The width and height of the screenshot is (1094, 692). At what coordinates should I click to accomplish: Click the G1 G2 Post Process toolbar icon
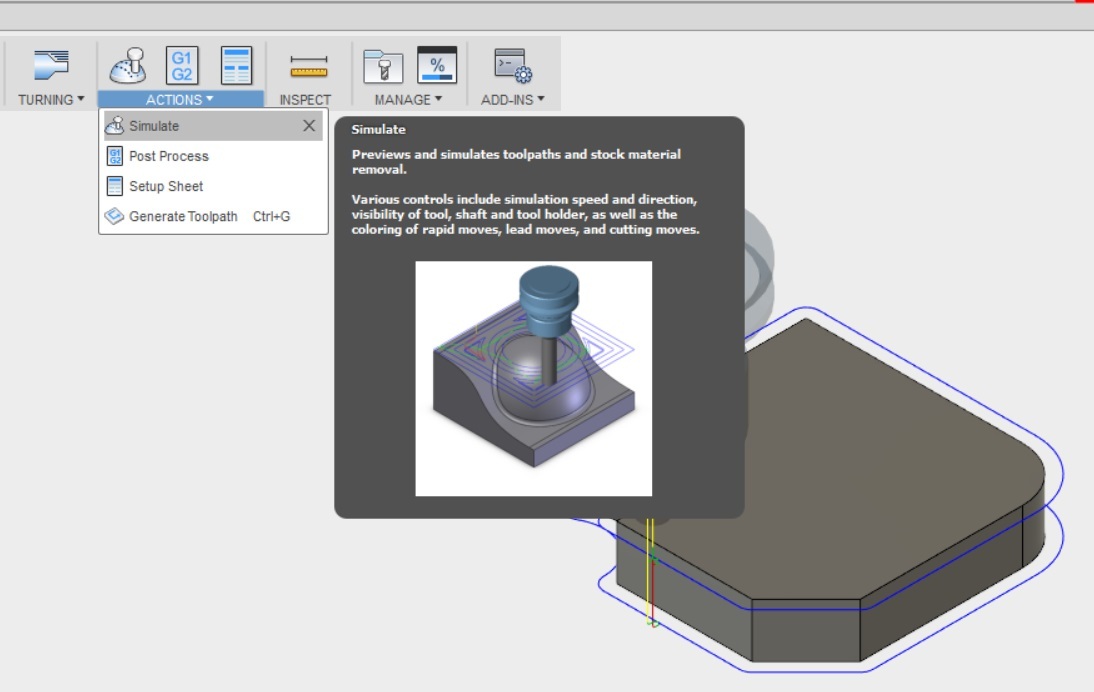tap(182, 65)
